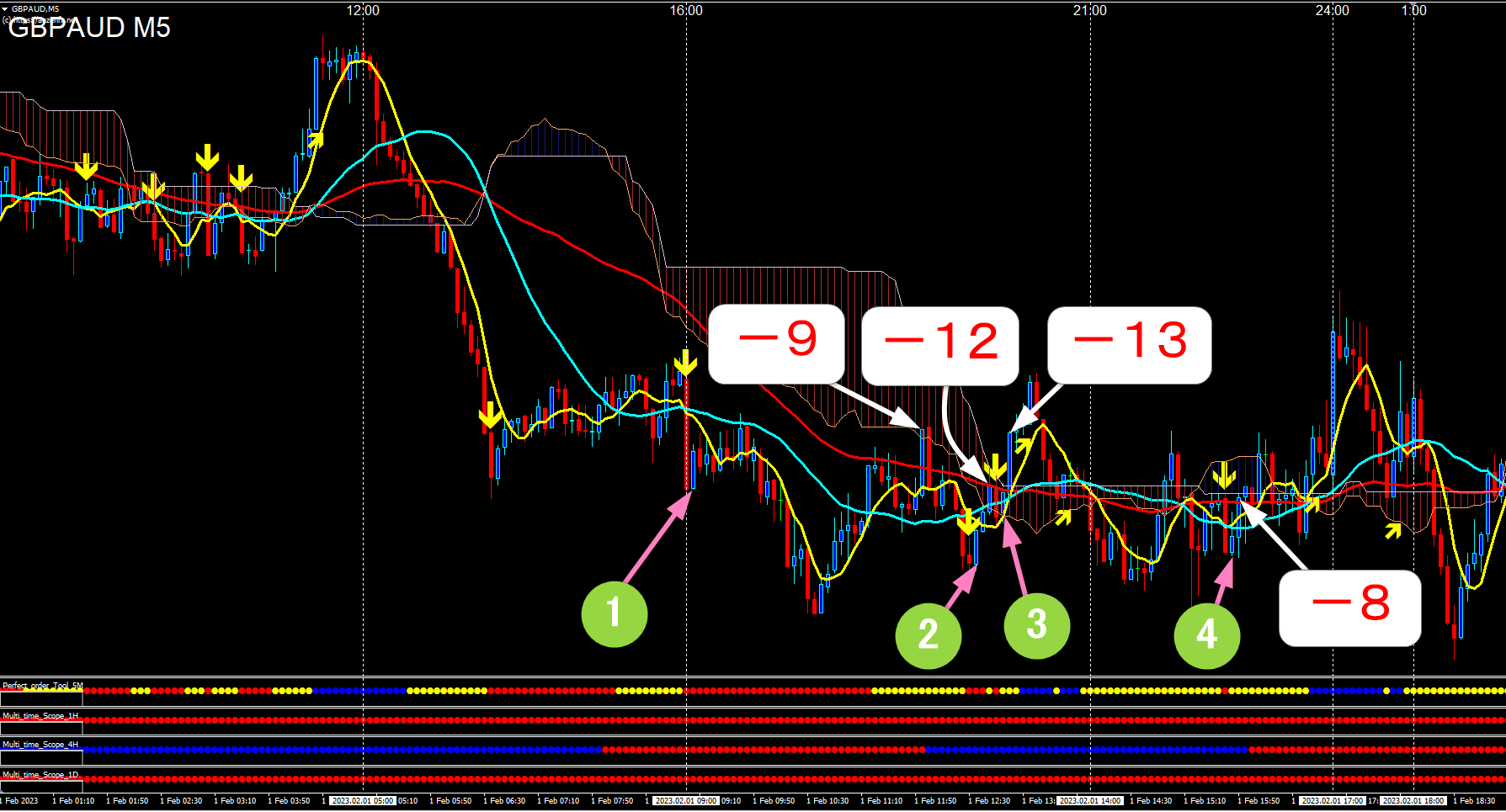Click the 1 Feb 07:10 axis label

click(558, 801)
